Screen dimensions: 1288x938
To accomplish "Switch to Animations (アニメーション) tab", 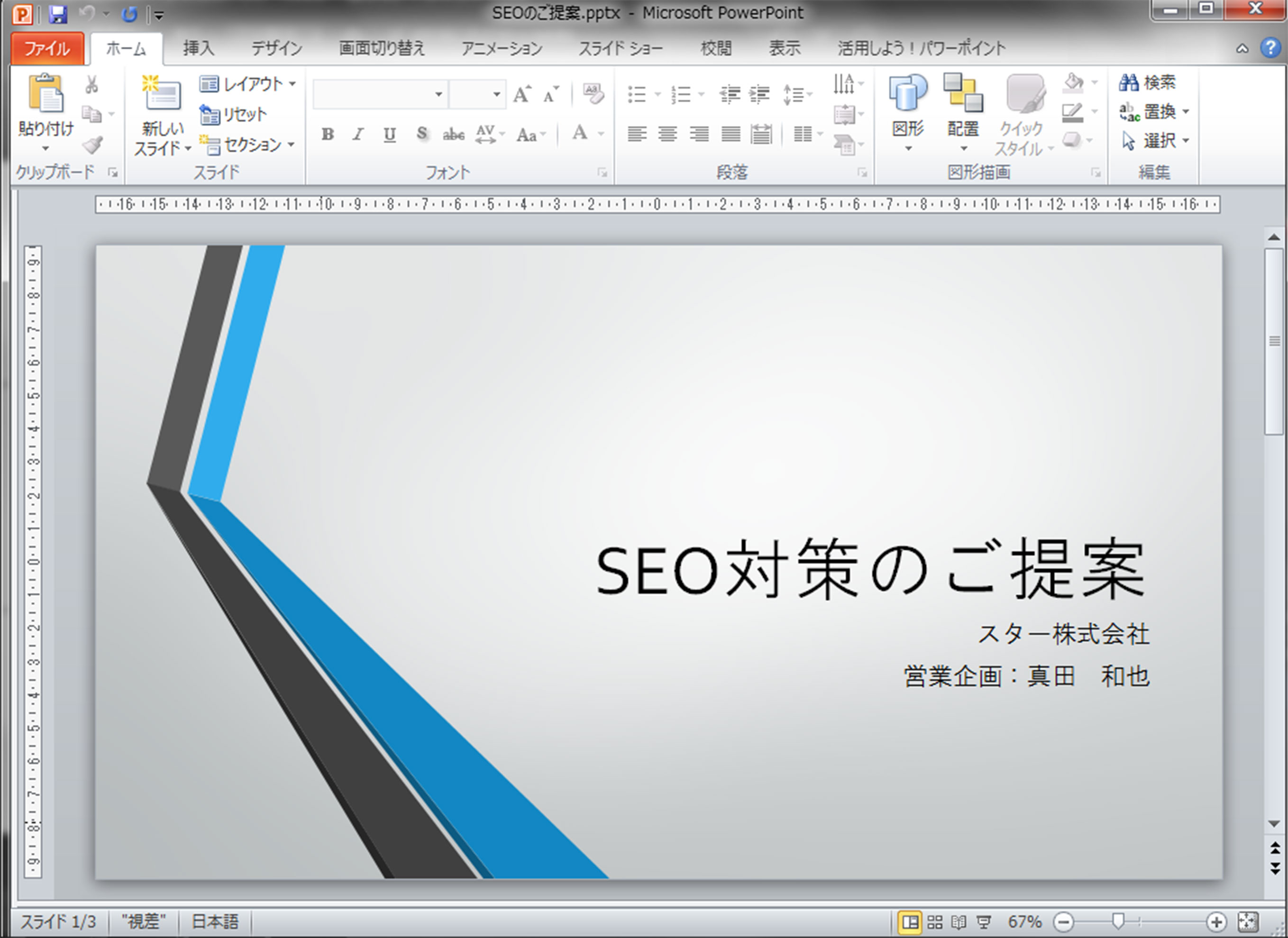I will tap(502, 49).
